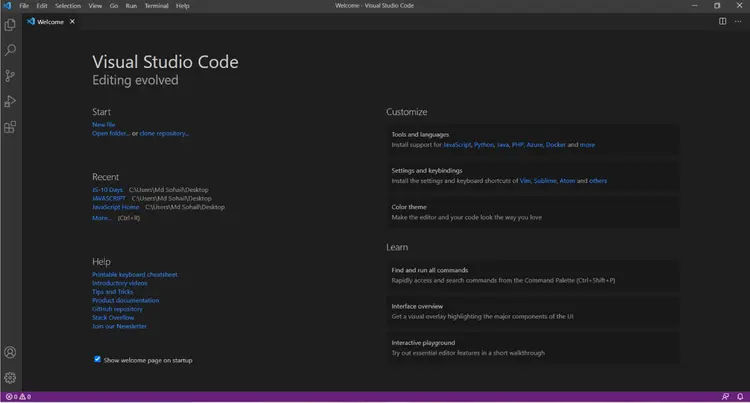This screenshot has height=403, width=750.
Task: Click Join our Newsletter link
Action: (120, 326)
